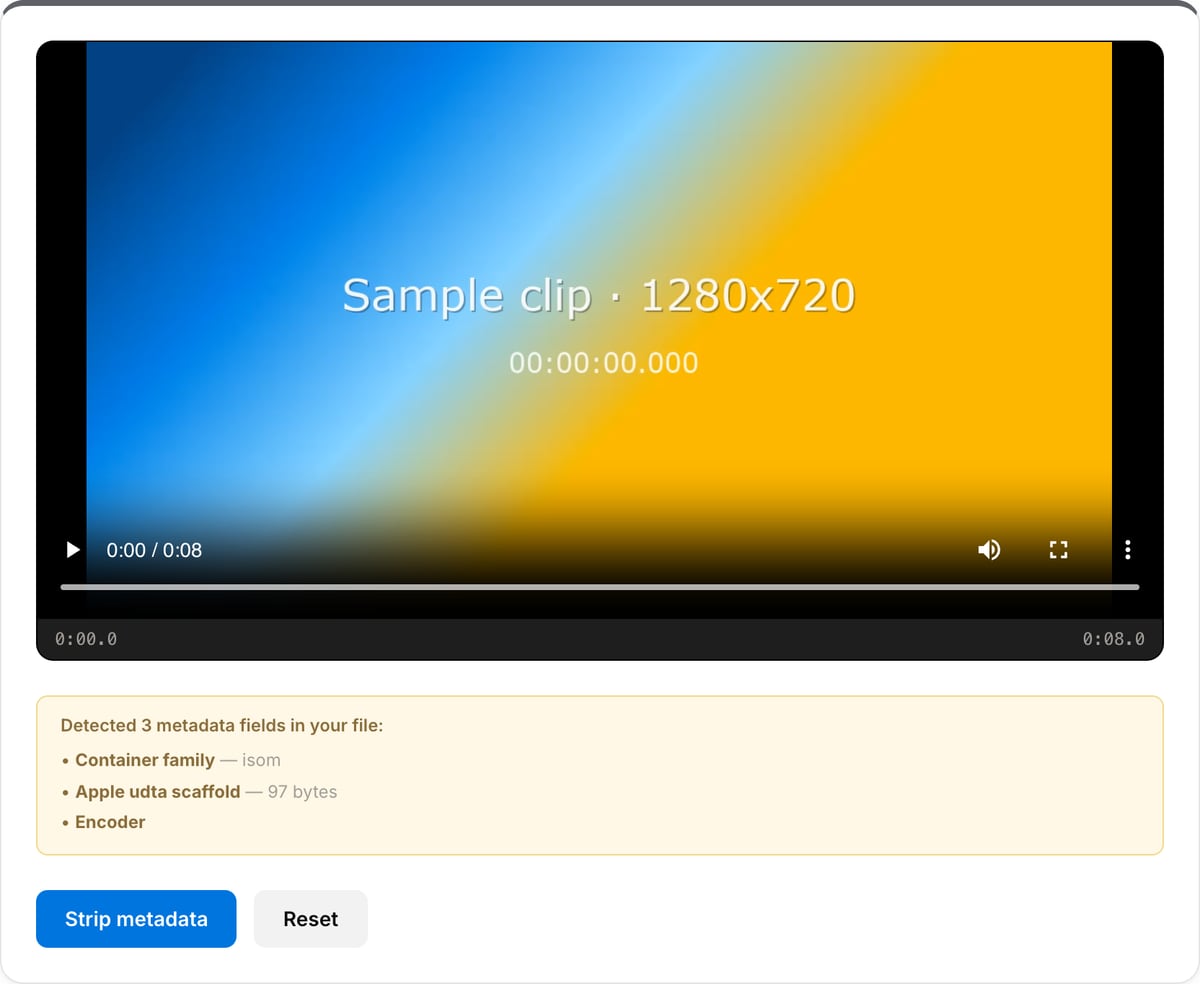Click Strip metadata button
Viewport: 1200px width, 984px height.
coord(136,919)
